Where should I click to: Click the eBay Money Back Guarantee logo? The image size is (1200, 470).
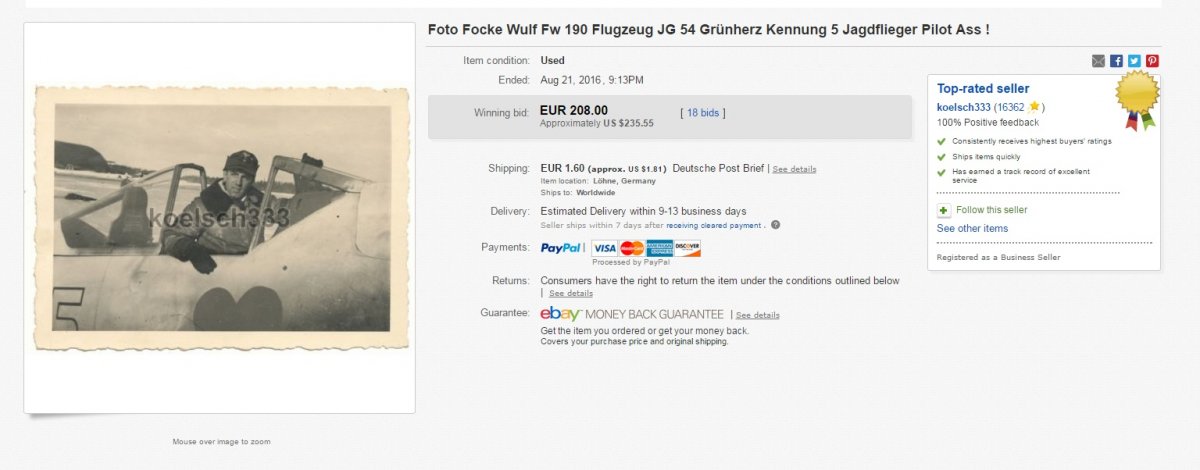[x=561, y=314]
